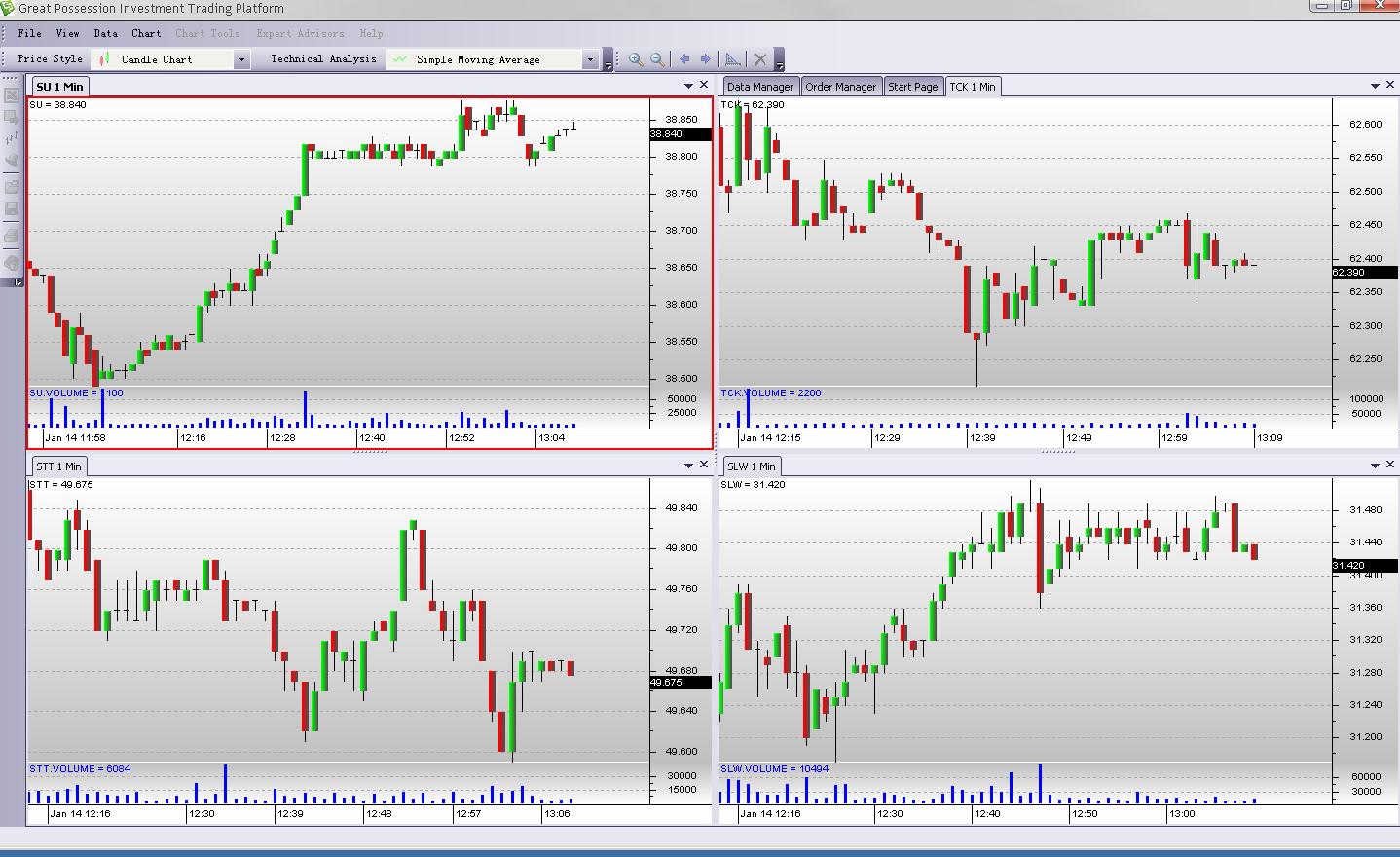Open the View menu
This screenshot has height=857, width=1400.
pos(68,33)
